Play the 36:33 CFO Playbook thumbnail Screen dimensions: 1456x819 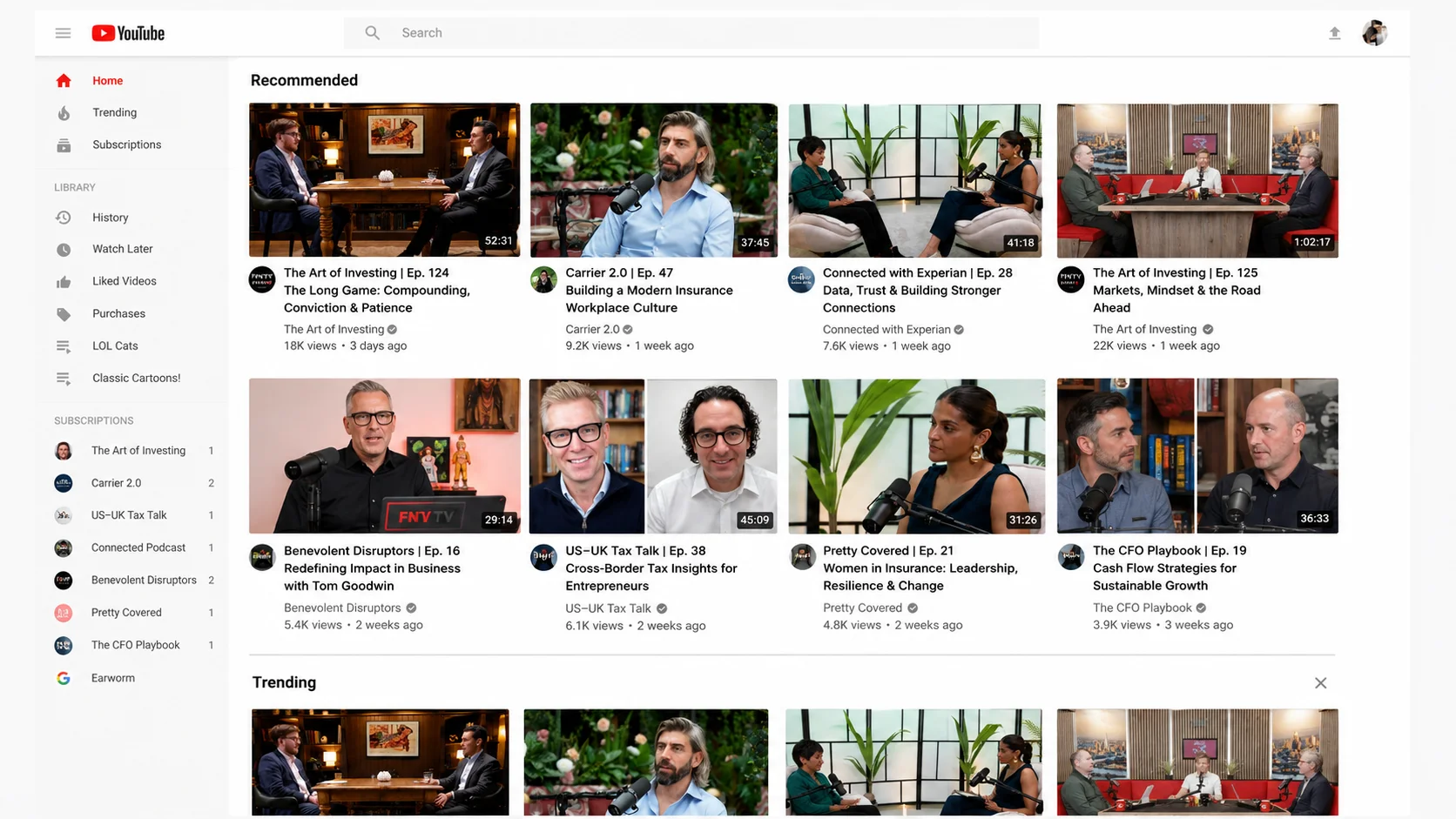click(1197, 456)
